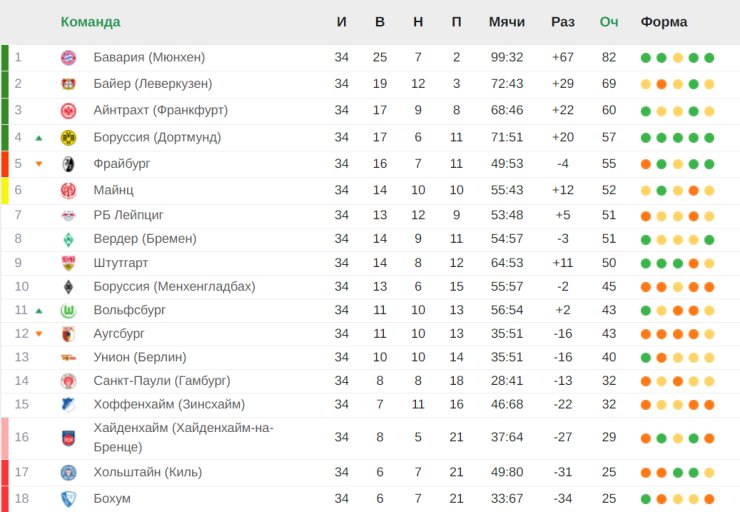Click first form dot in Бавария row
Image resolution: width=740 pixels, height=512 pixels.
[x=646, y=57]
